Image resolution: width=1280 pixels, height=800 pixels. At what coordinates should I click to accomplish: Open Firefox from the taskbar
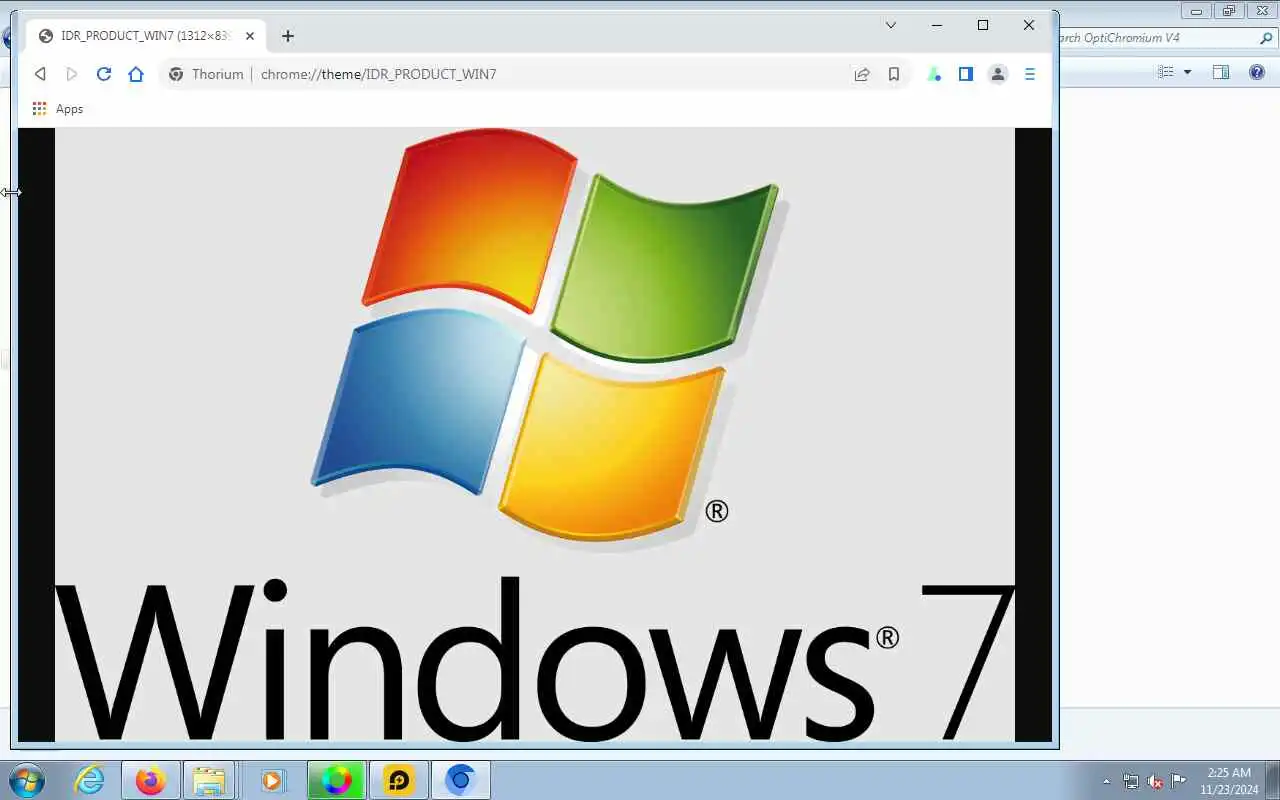pos(150,780)
